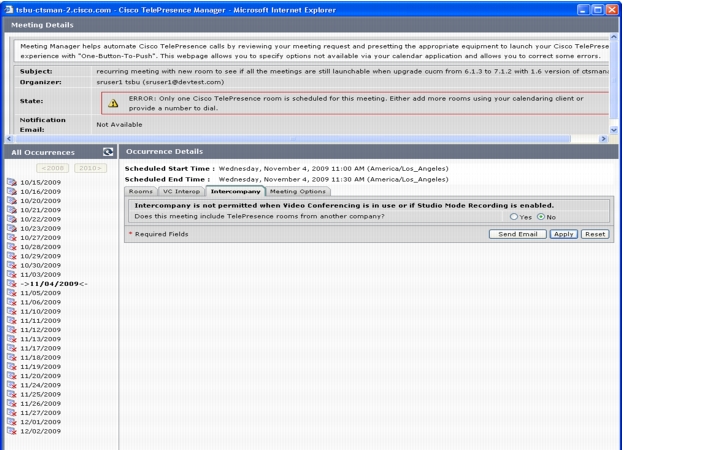Select Yes for intercompany rooms
Image resolution: width=701 pixels, height=450 pixels.
(514, 217)
